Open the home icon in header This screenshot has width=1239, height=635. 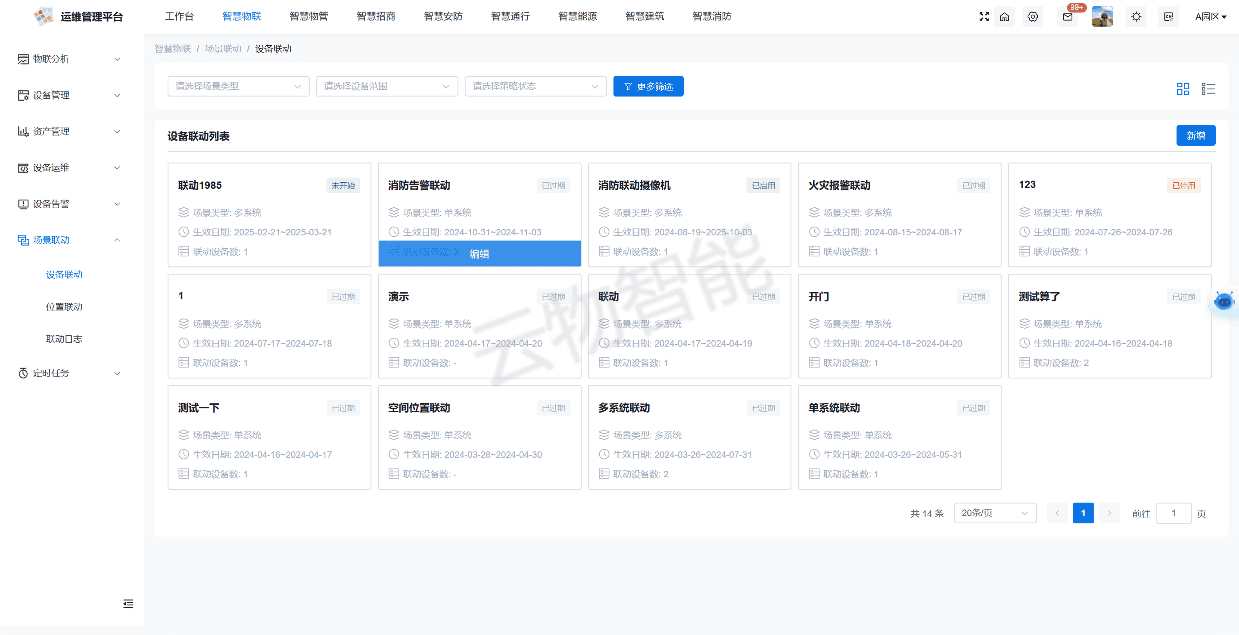pyautogui.click(x=1004, y=17)
